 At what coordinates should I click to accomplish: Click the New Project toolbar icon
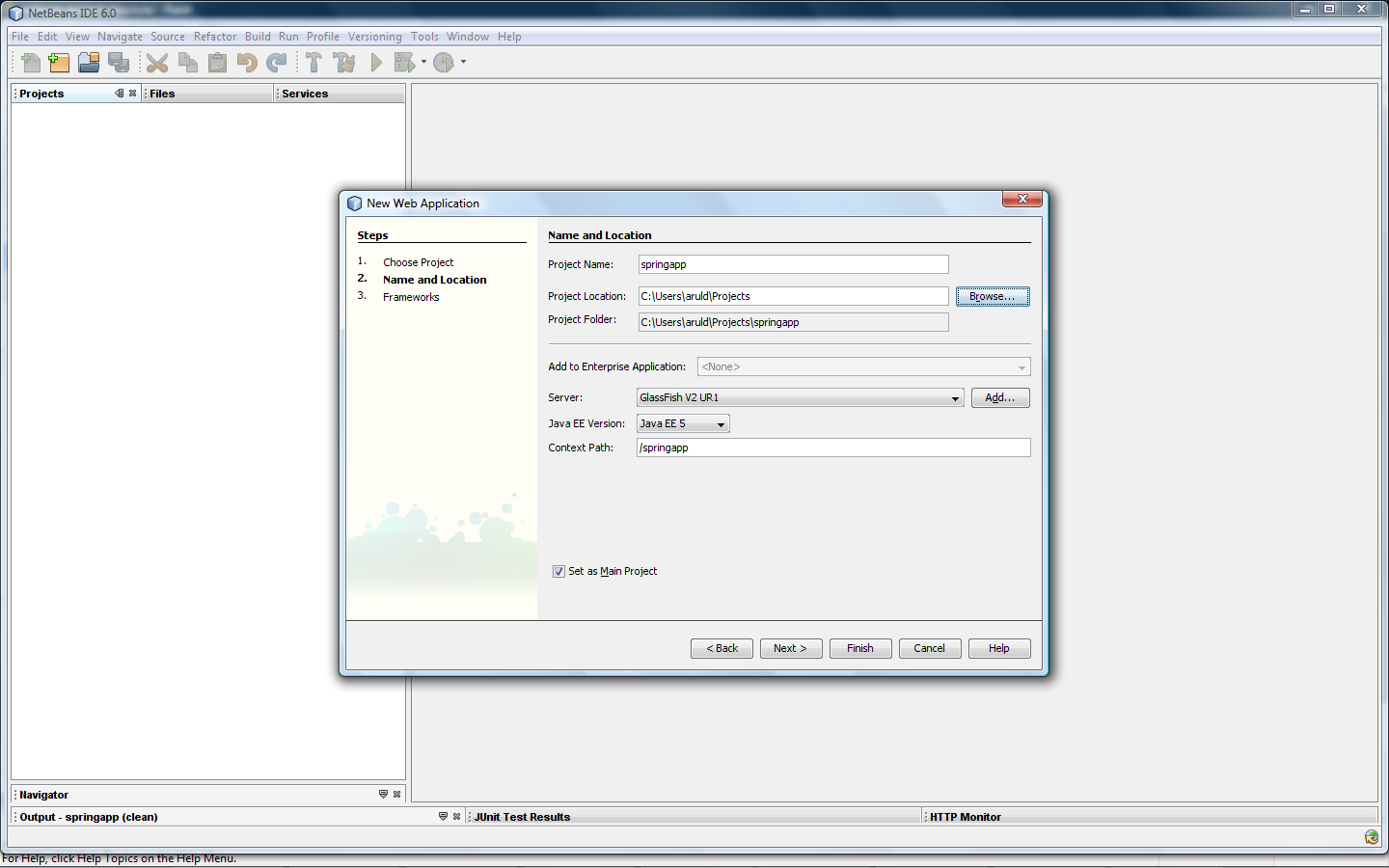click(59, 63)
